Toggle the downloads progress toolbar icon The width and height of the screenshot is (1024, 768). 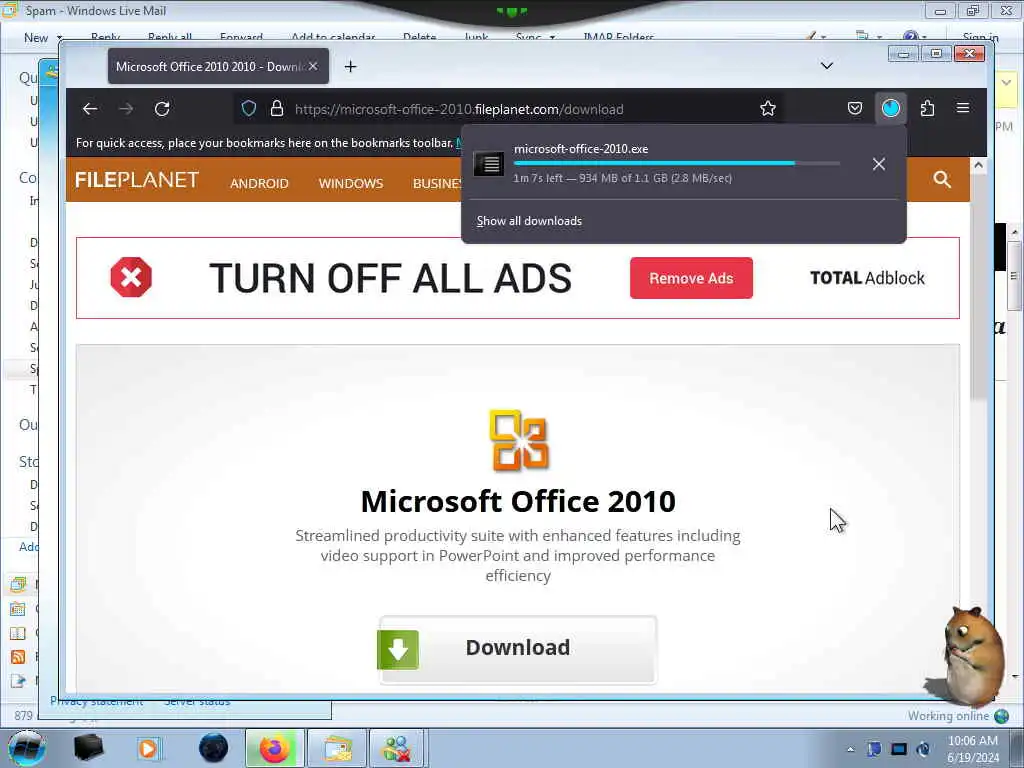pyautogui.click(x=891, y=108)
